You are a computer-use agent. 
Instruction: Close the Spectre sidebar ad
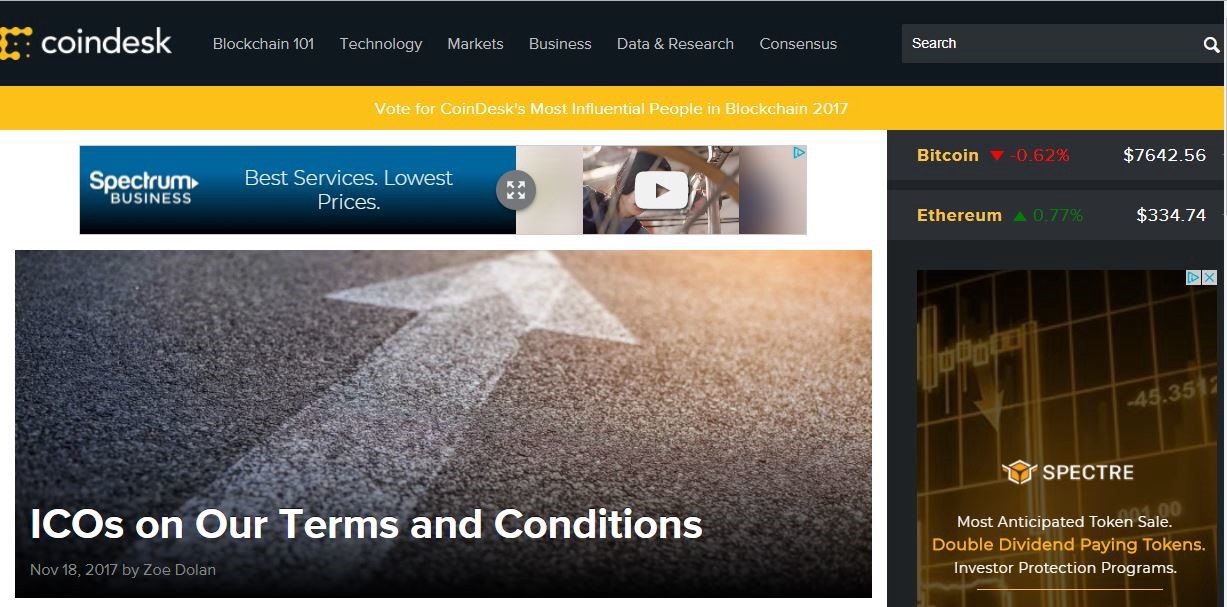(x=1209, y=278)
